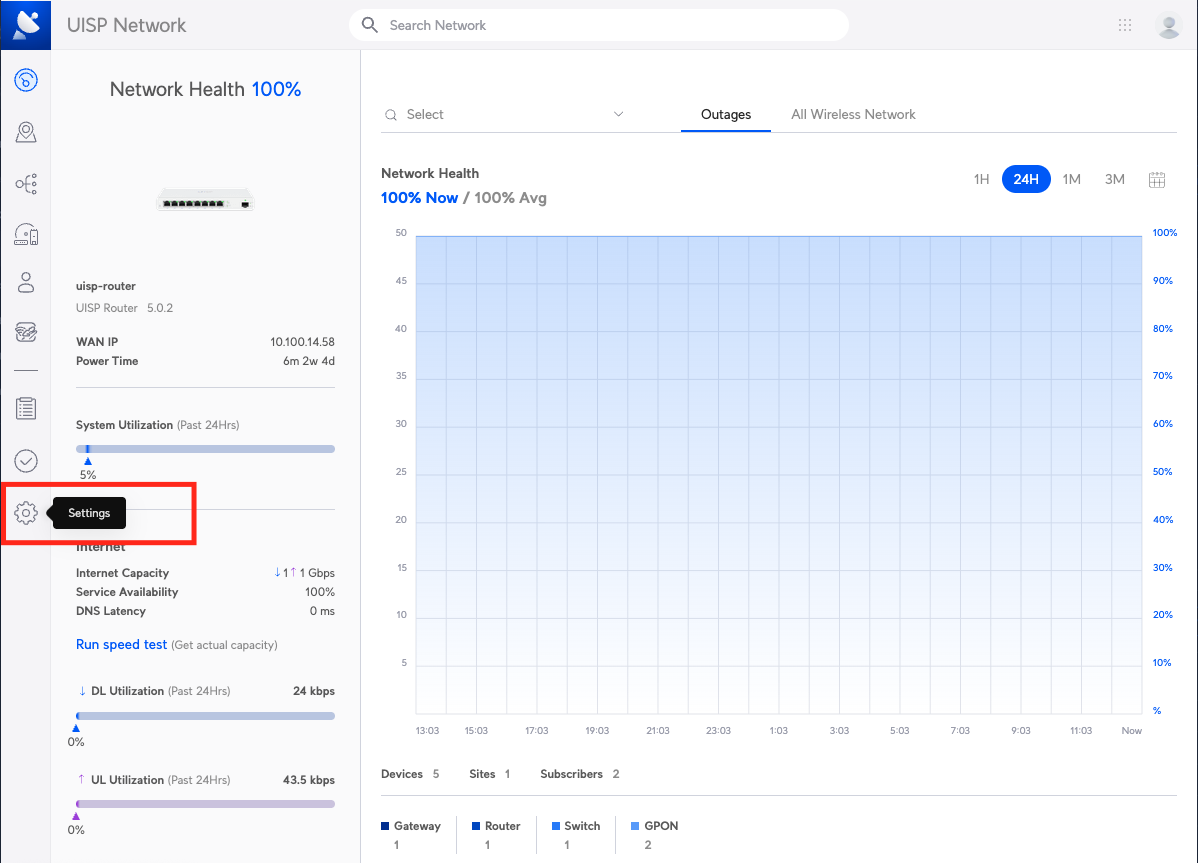Open the Settings gear icon
This screenshot has width=1198, height=863.
[x=26, y=513]
